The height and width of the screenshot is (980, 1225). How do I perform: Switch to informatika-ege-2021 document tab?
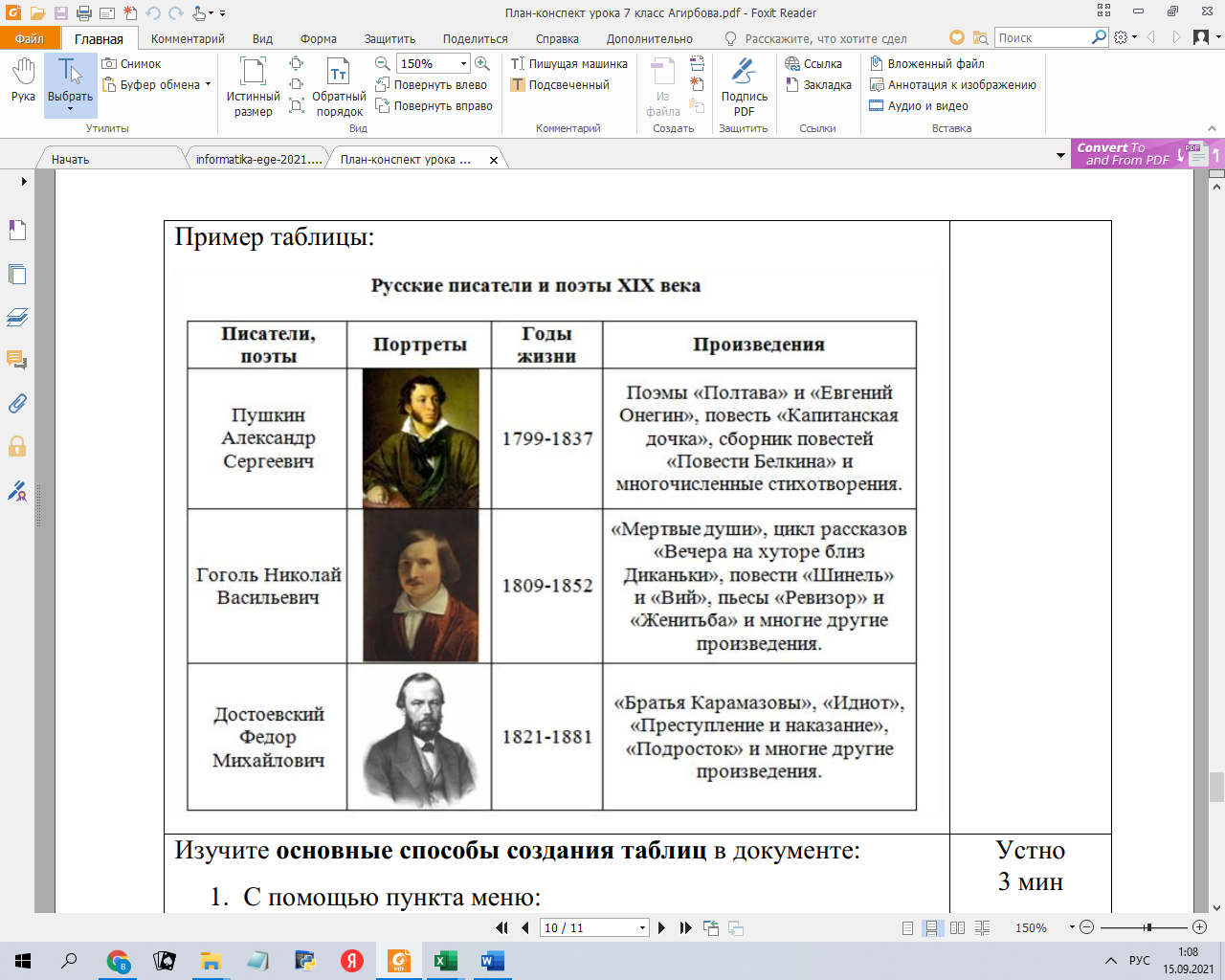click(x=258, y=160)
